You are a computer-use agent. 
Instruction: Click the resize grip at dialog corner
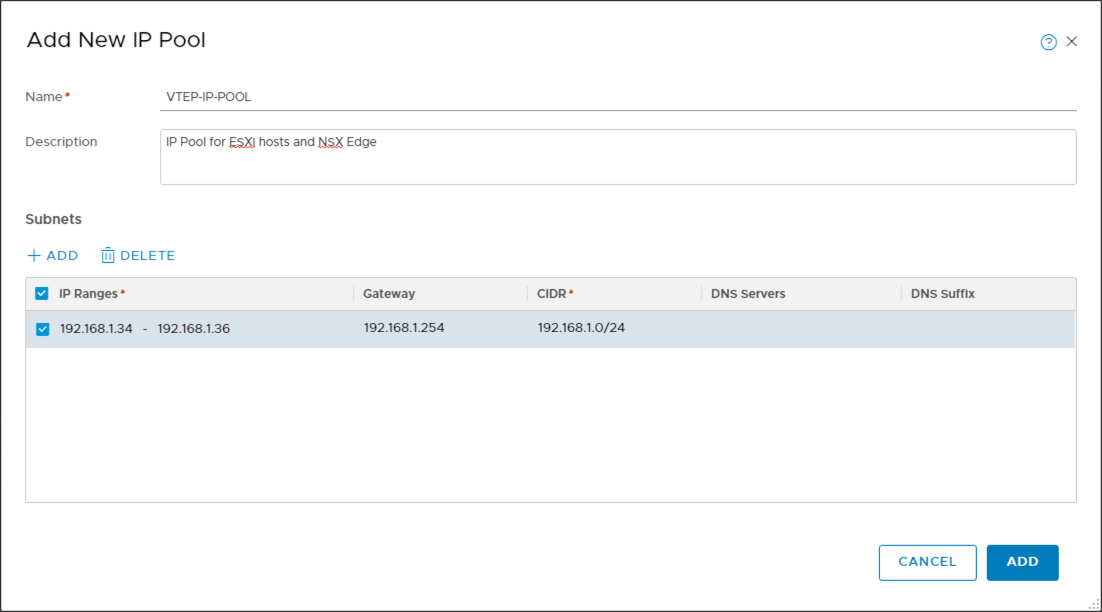point(1091,604)
